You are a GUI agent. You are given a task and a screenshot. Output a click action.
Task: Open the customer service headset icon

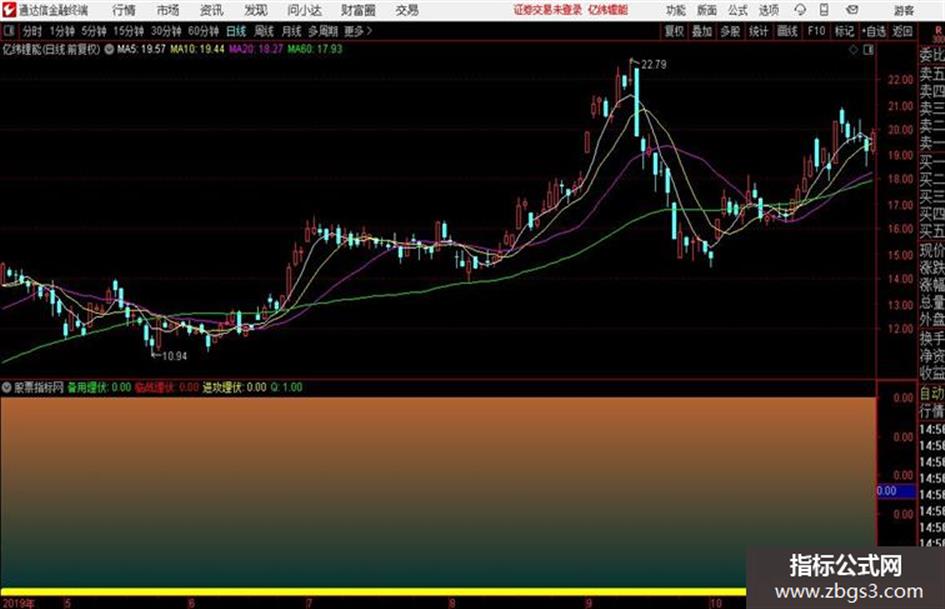[800, 10]
